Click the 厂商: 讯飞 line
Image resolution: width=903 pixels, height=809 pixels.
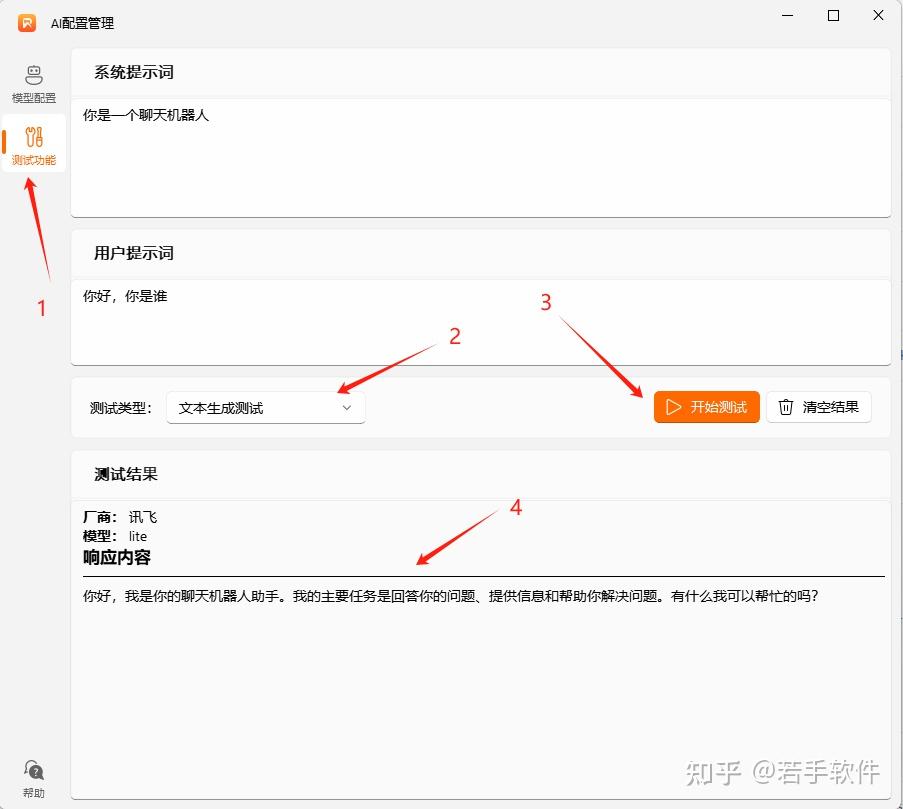120,517
